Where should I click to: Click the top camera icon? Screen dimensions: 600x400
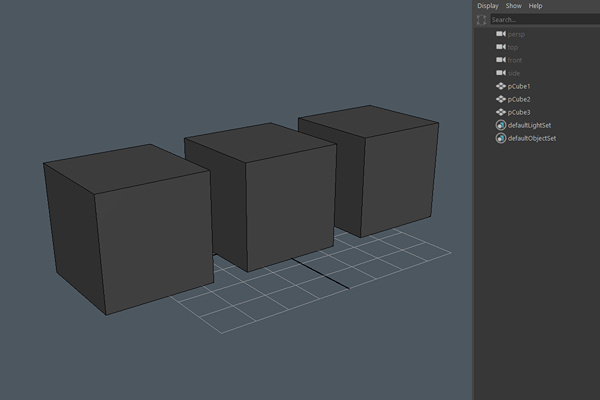coord(500,47)
